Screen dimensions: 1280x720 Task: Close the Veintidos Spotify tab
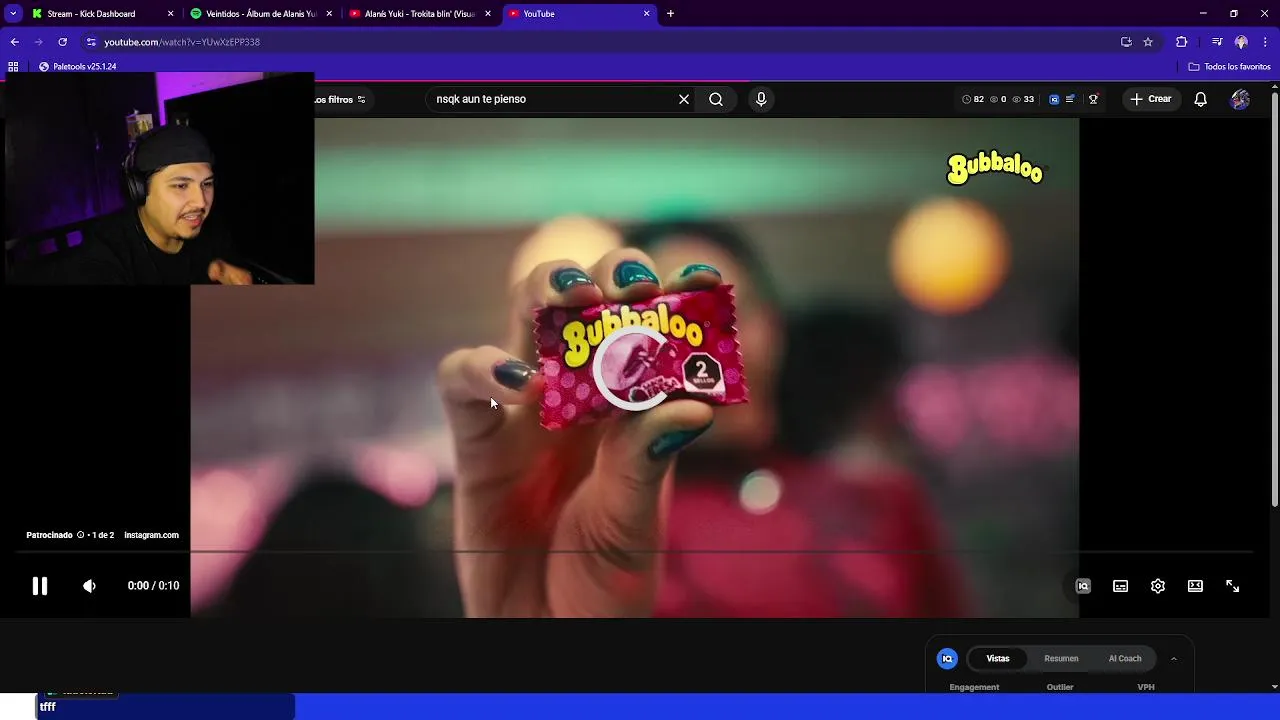click(x=329, y=14)
